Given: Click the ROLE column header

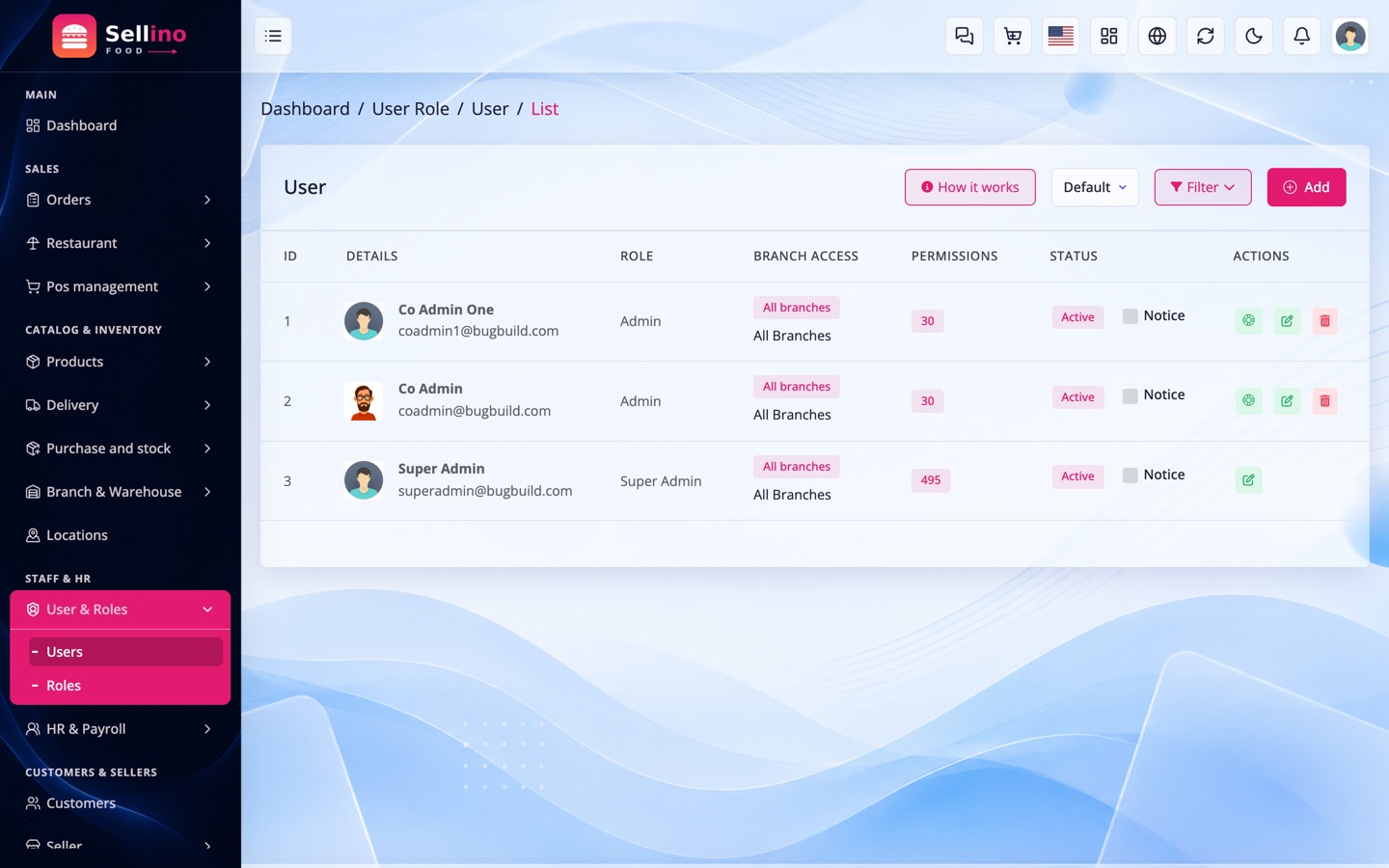Looking at the screenshot, I should tap(637, 256).
